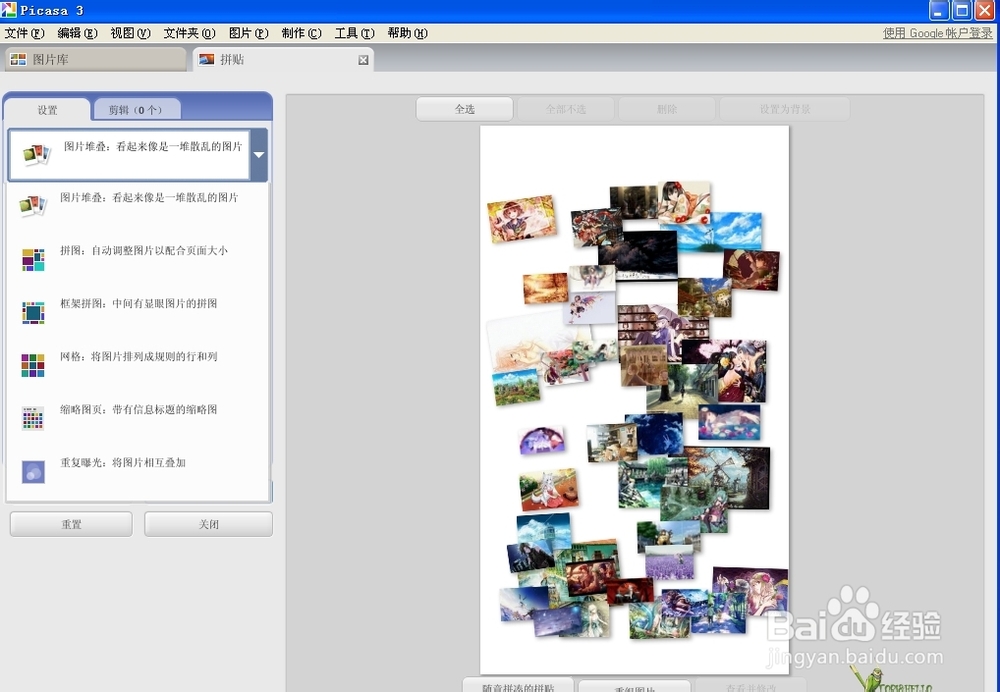1000x692 pixels.
Task: Click the shuffle collage button at bottom
Action: click(518, 686)
